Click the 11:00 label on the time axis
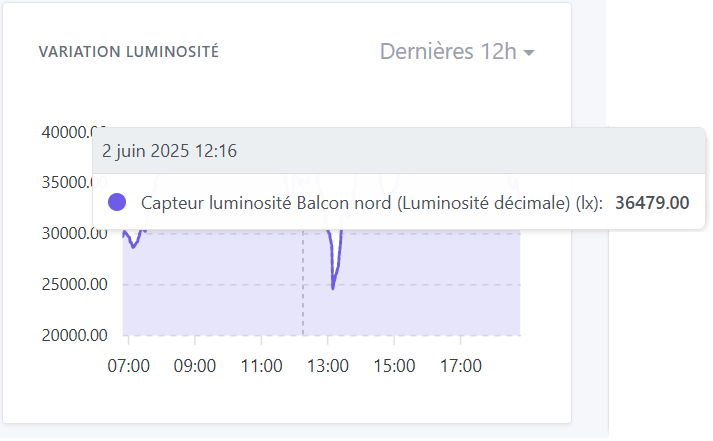Image resolution: width=713 pixels, height=441 pixels. click(x=261, y=366)
